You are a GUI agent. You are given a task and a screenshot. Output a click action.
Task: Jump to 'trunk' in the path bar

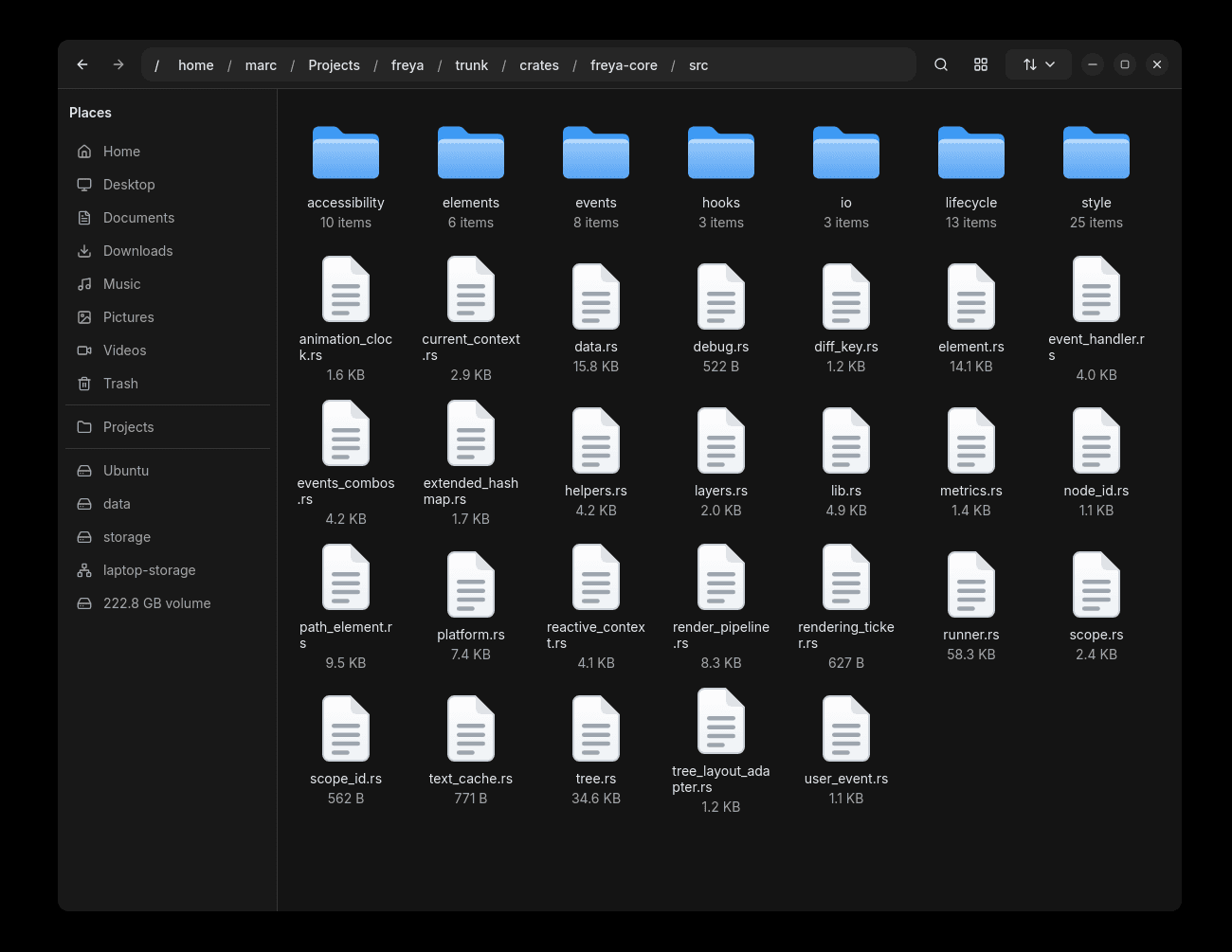(x=471, y=65)
